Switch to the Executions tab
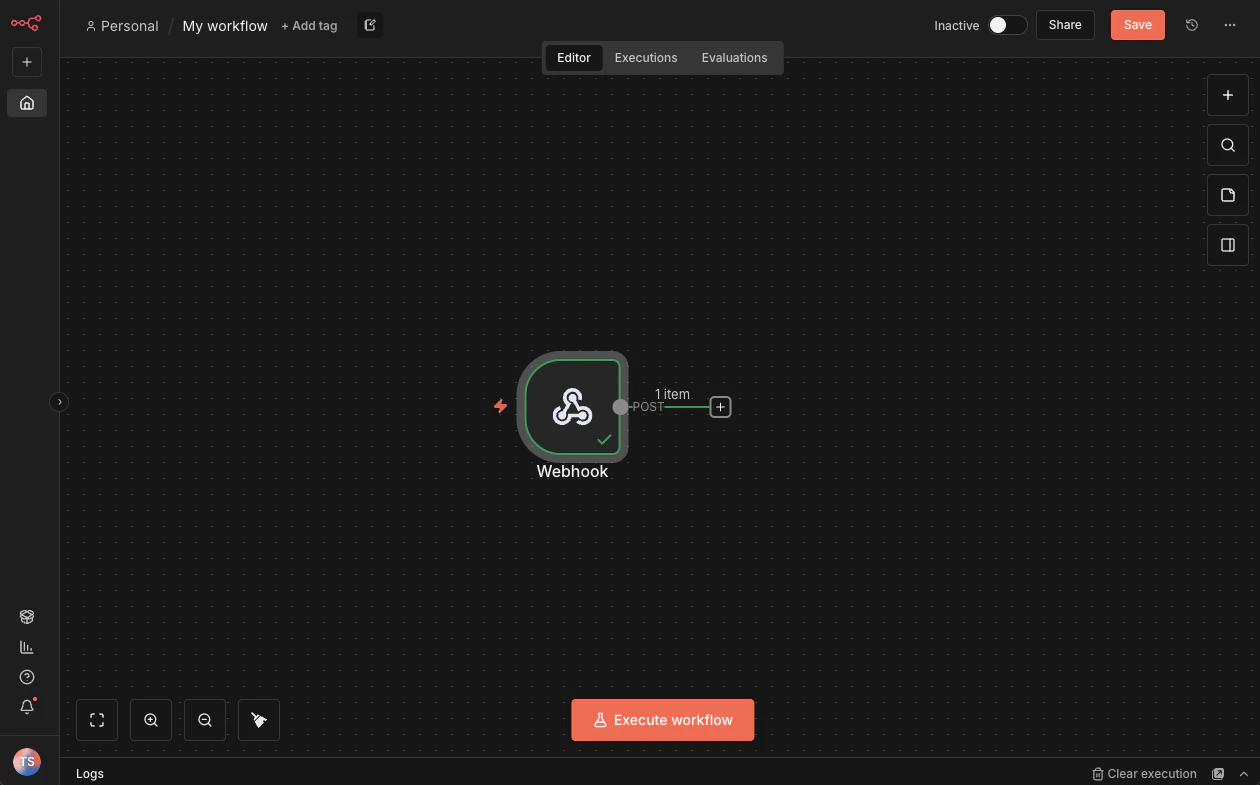Screen dimensions: 1260x785 646,58
